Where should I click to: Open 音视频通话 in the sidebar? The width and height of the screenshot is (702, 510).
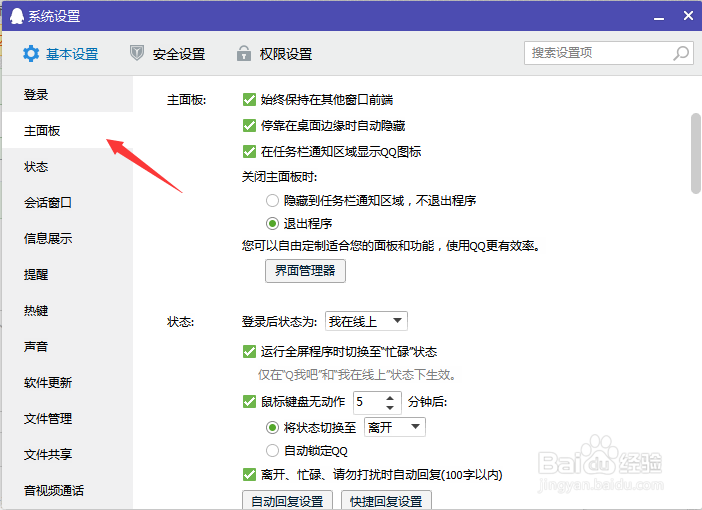click(68, 490)
